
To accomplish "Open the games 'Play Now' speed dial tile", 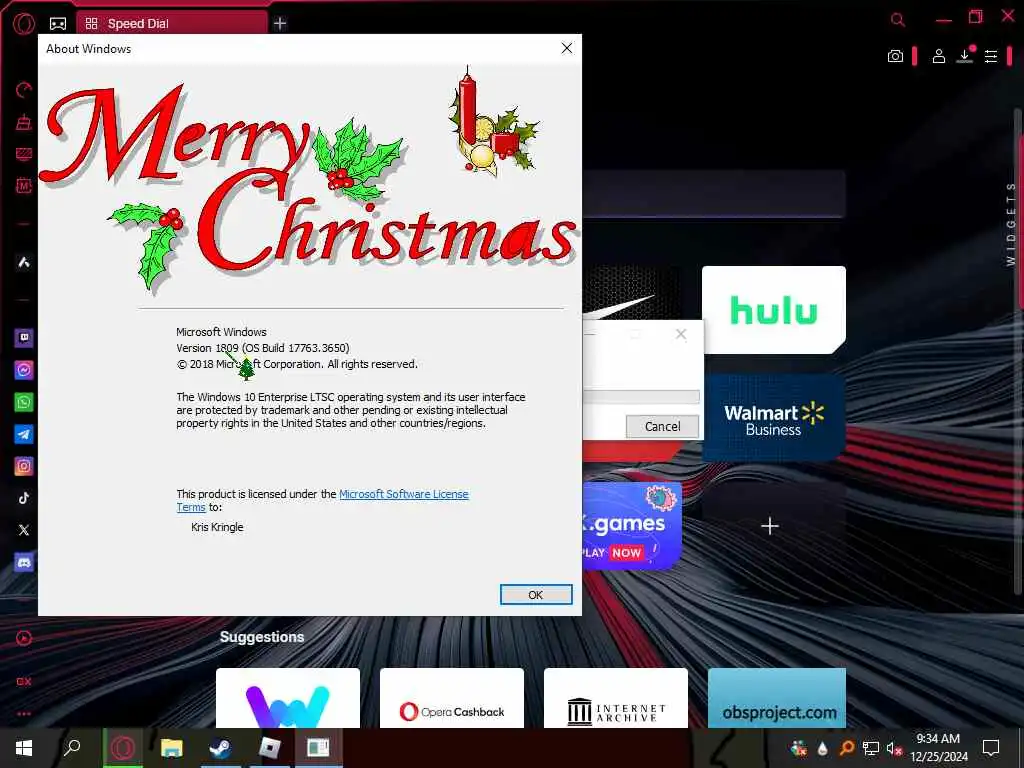I will 632,526.
